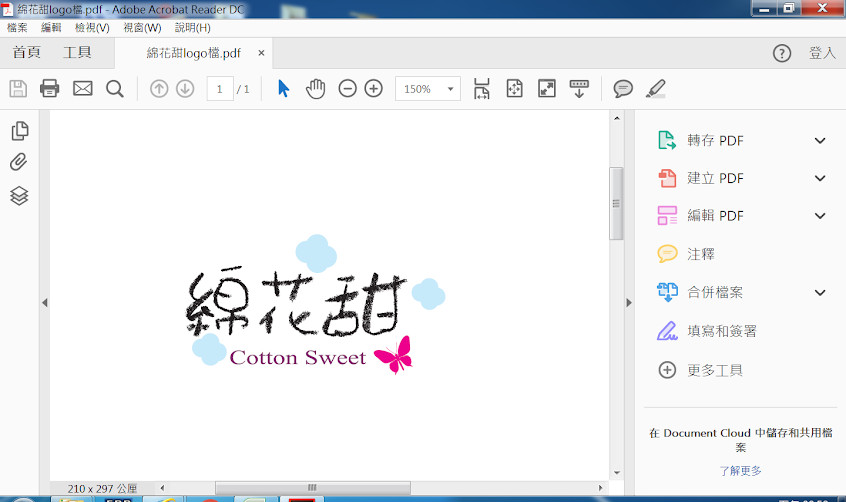Image resolution: width=846 pixels, height=502 pixels.
Task: Choose the Selection arrow tool
Action: pos(283,89)
